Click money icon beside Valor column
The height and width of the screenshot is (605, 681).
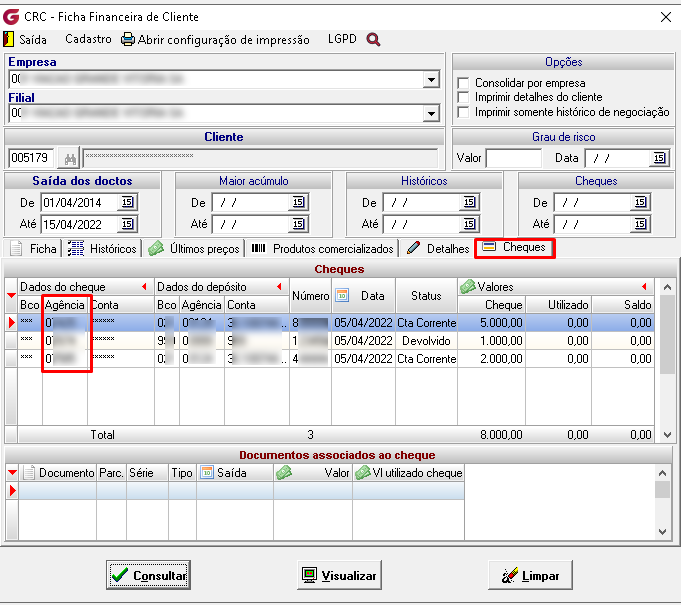click(x=284, y=473)
